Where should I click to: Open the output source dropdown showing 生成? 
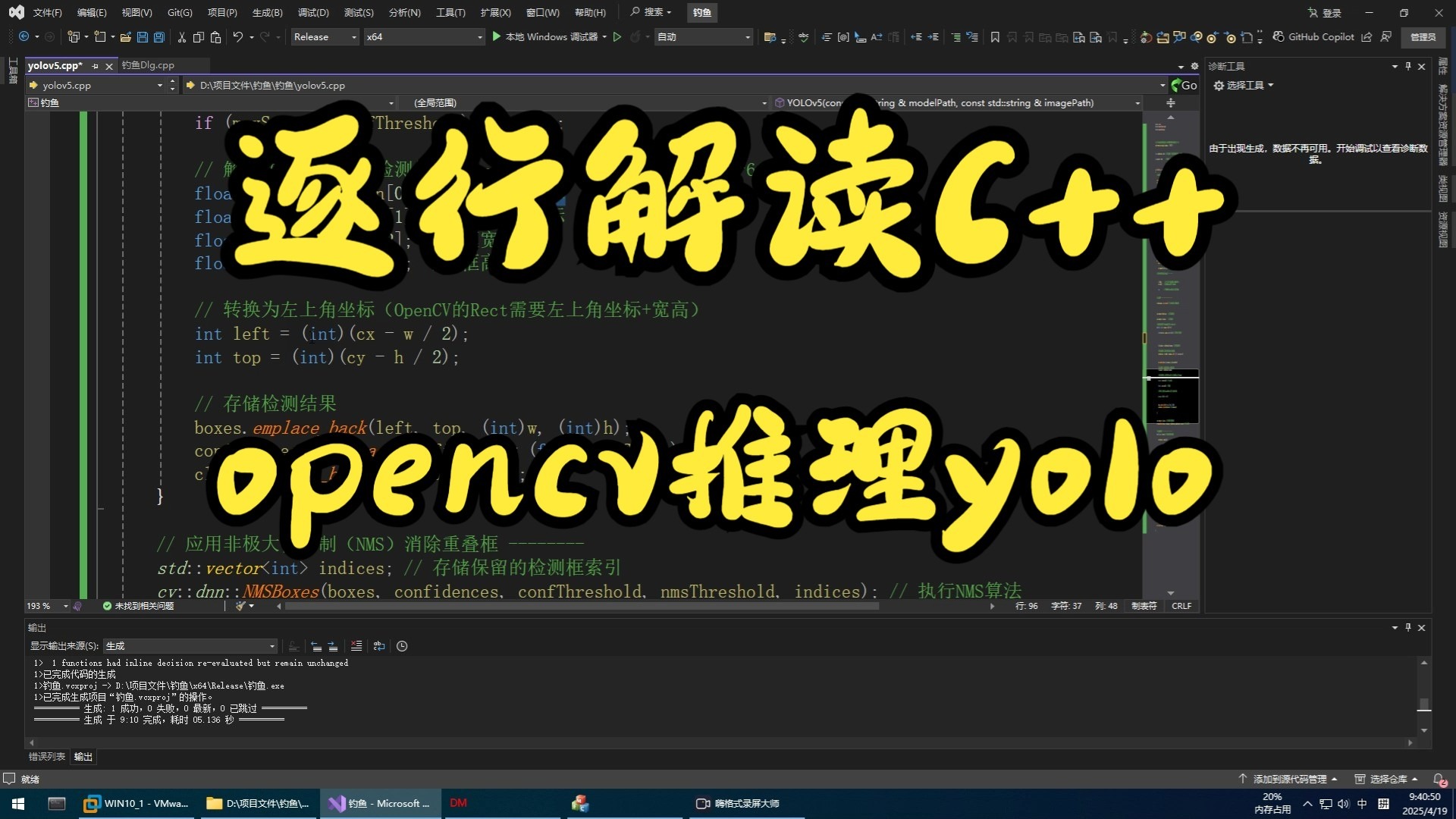(190, 646)
